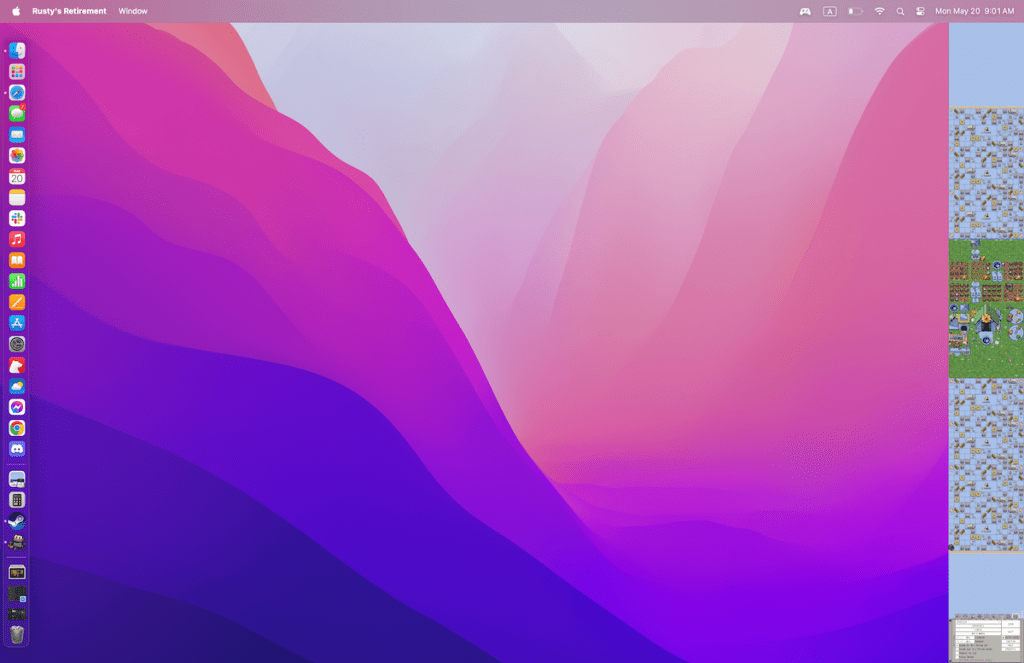Click Rusty's Retirement robot icon in dock
1024x663 pixels.
click(17, 542)
